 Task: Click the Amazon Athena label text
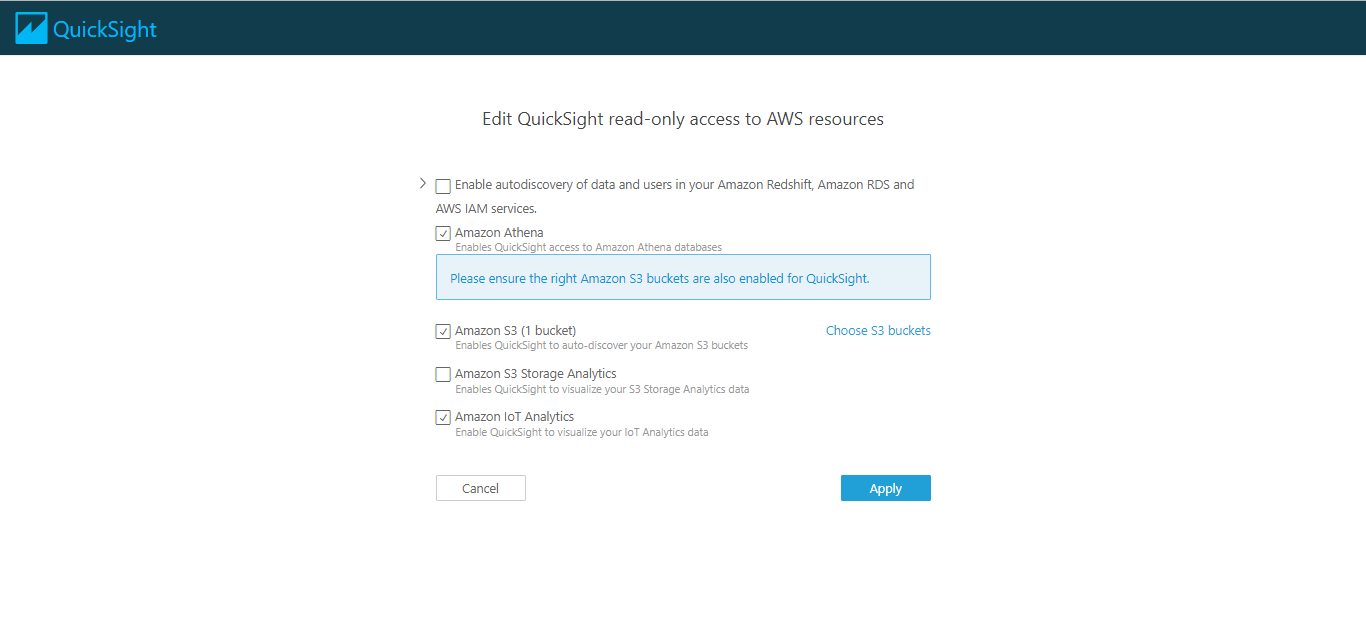499,232
